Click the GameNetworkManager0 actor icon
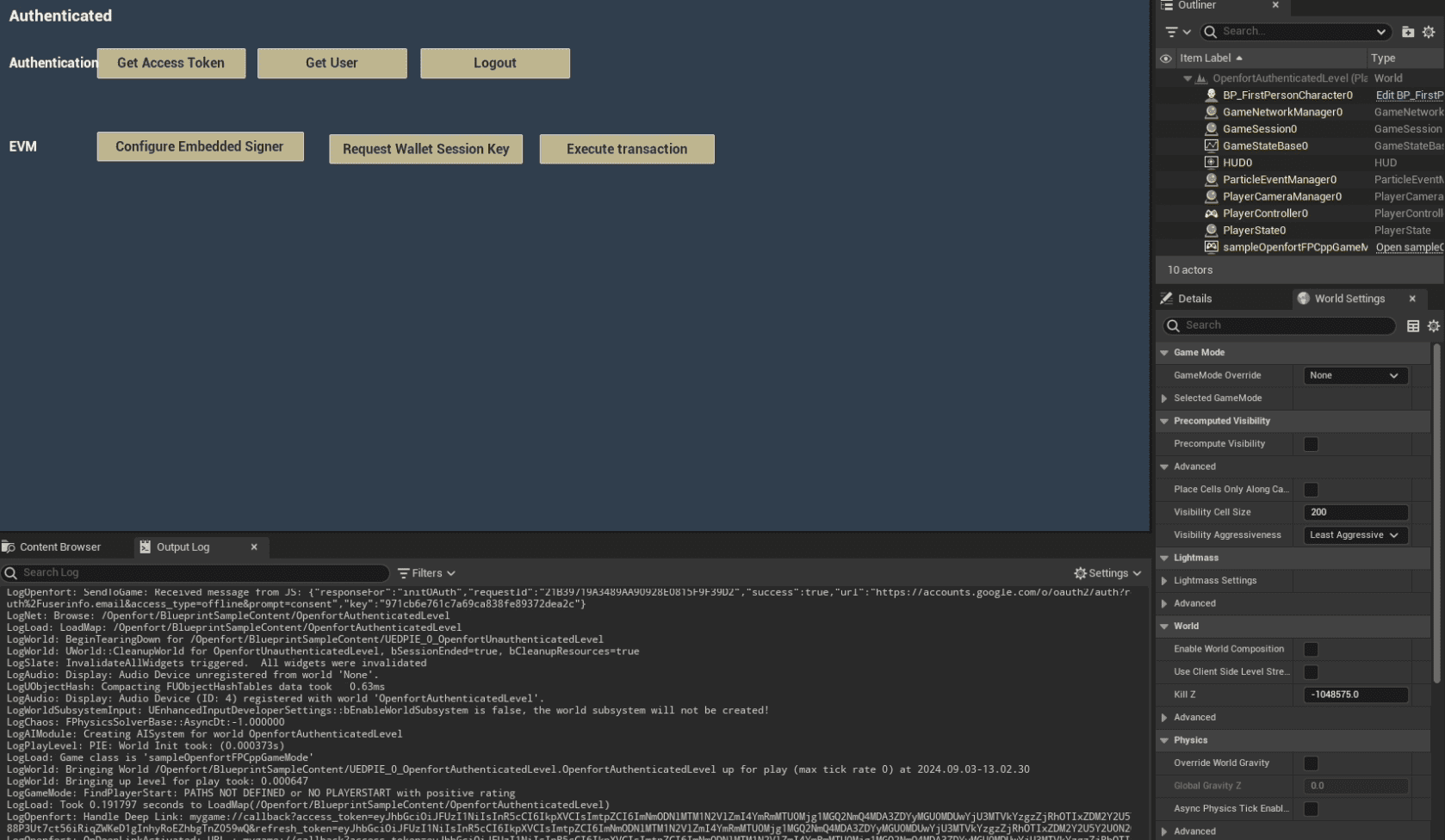Image resolution: width=1445 pixels, height=840 pixels. coord(1211,112)
